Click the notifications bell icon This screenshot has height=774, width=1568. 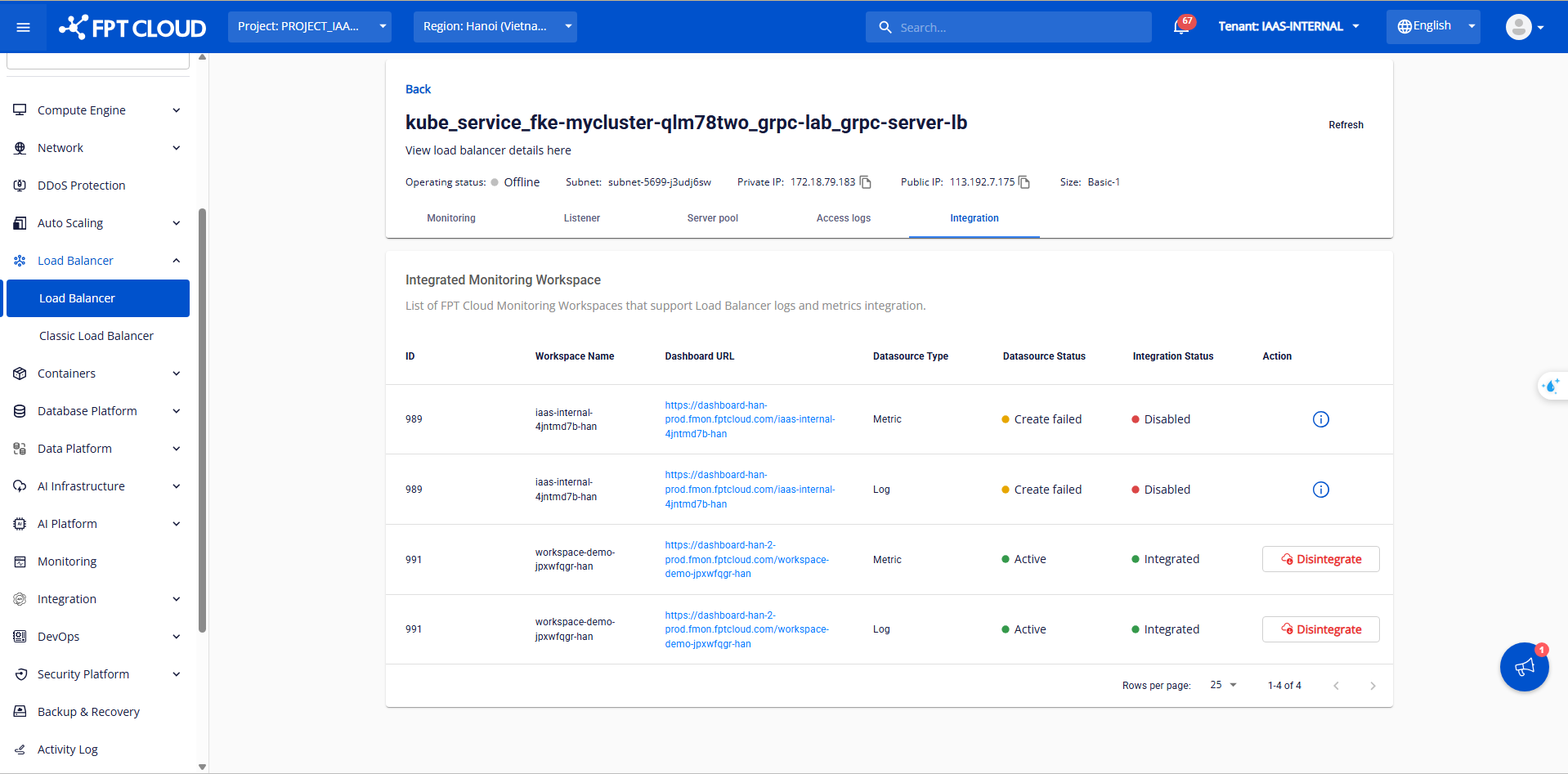1180,27
